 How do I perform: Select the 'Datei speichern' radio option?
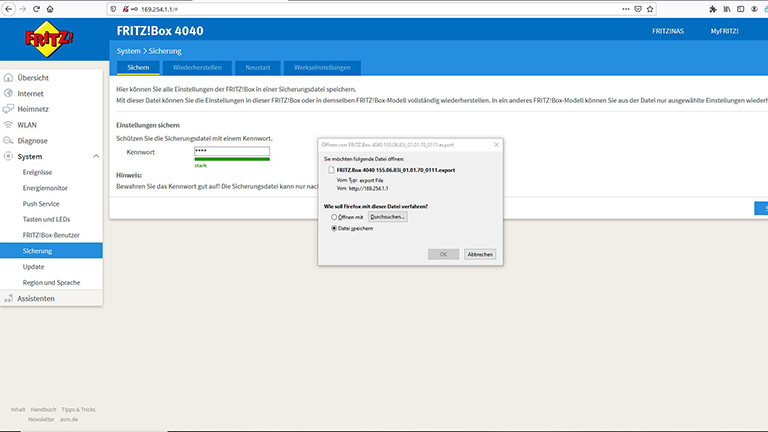click(x=334, y=228)
